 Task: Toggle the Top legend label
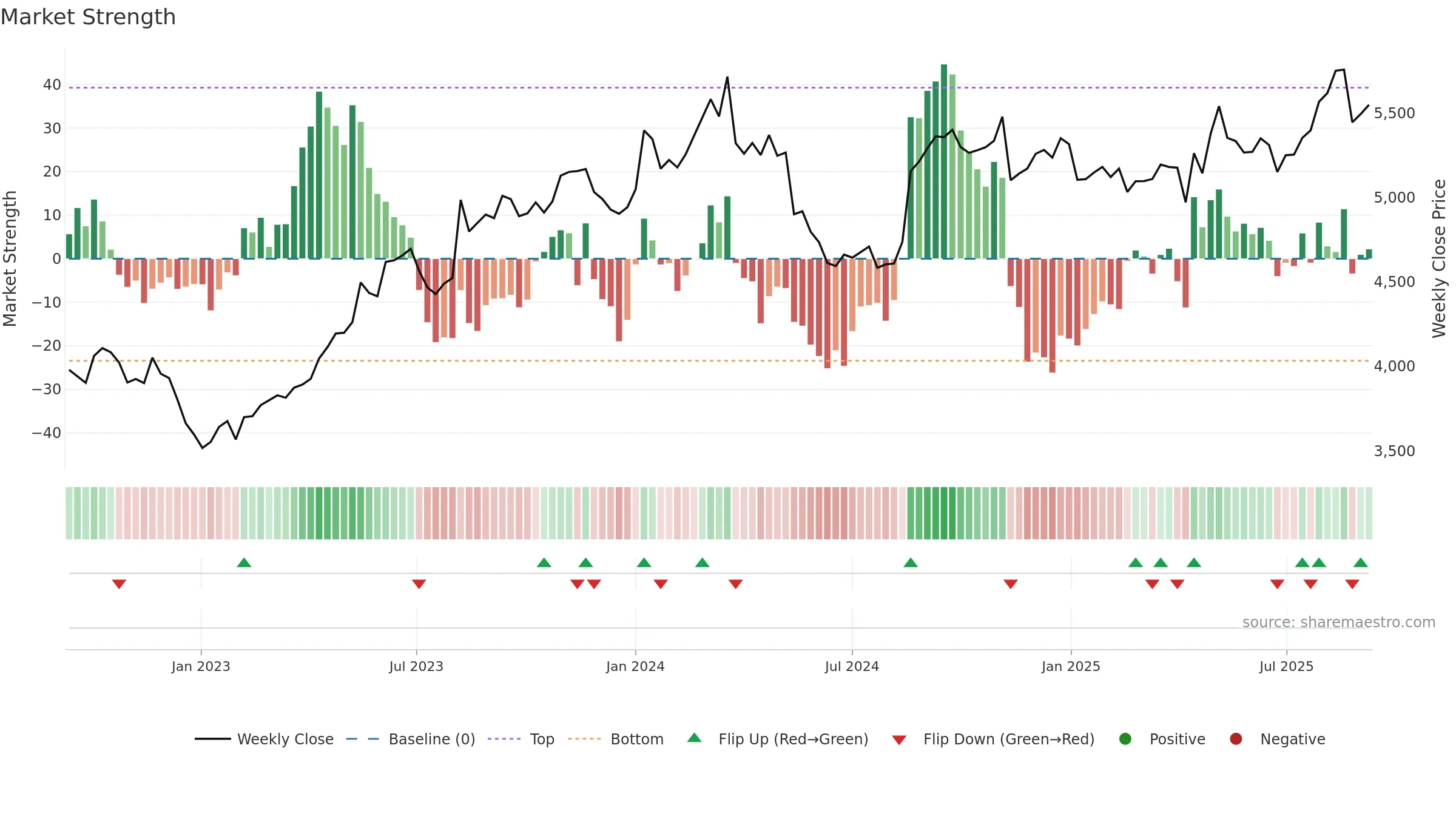coord(542,739)
